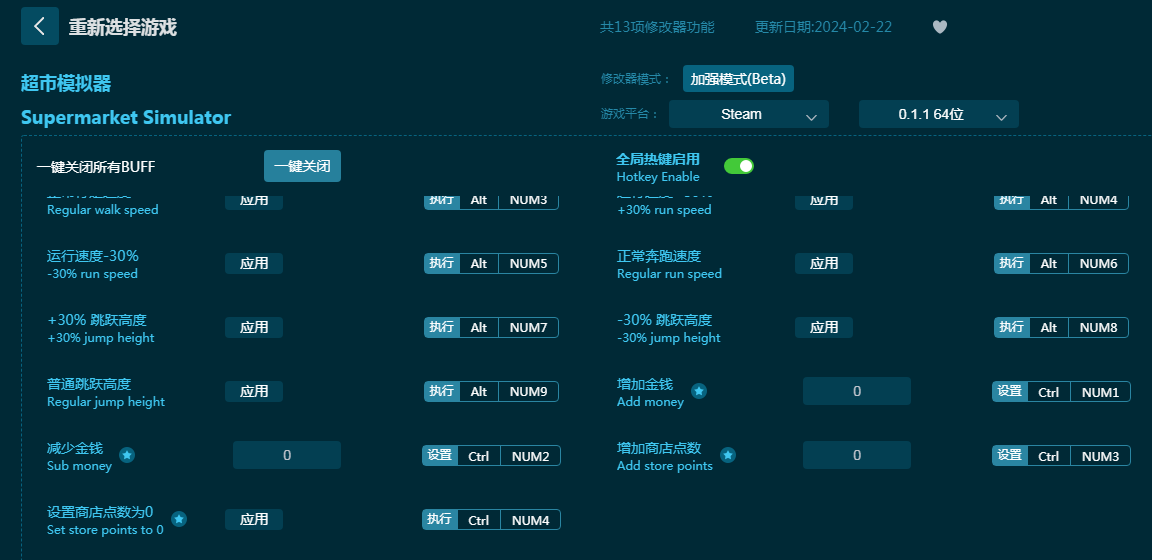Click the 重新选择游戏 heading text
The image size is (1152, 560).
[x=123, y=27]
